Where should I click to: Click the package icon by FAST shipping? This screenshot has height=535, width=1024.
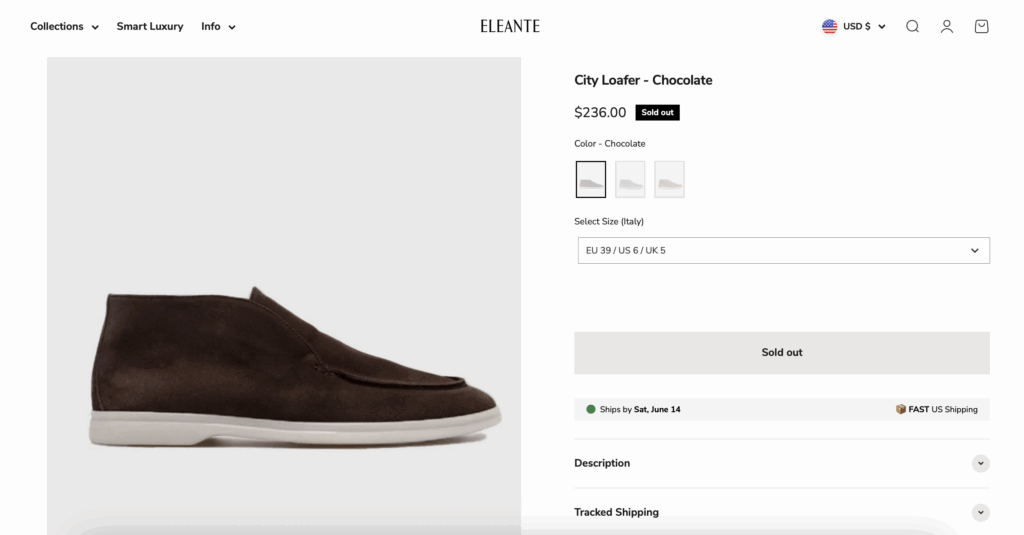901,409
